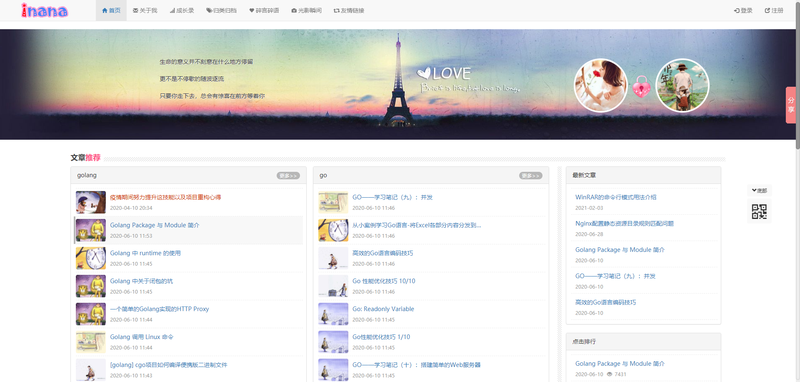Viewport: 800px width, 382px height.
Task: Open '高效的Go语言编码技巧' in 最新文章
Action: tap(606, 302)
